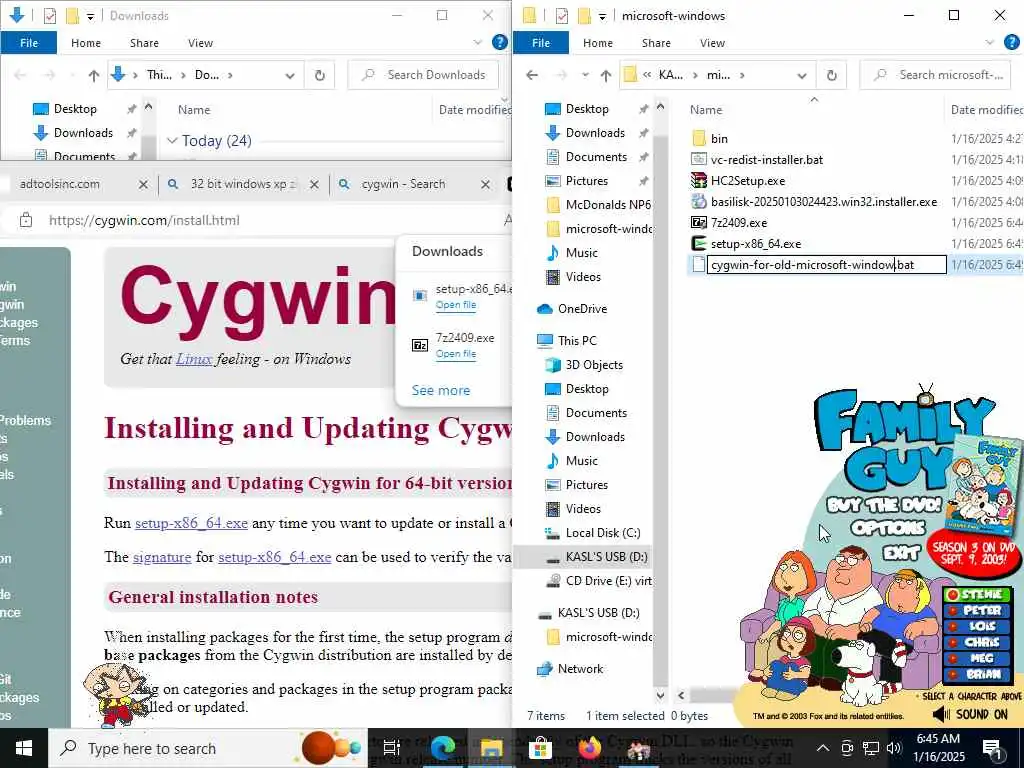Open View tab in Downloads window
1024x768 pixels.
[200, 42]
